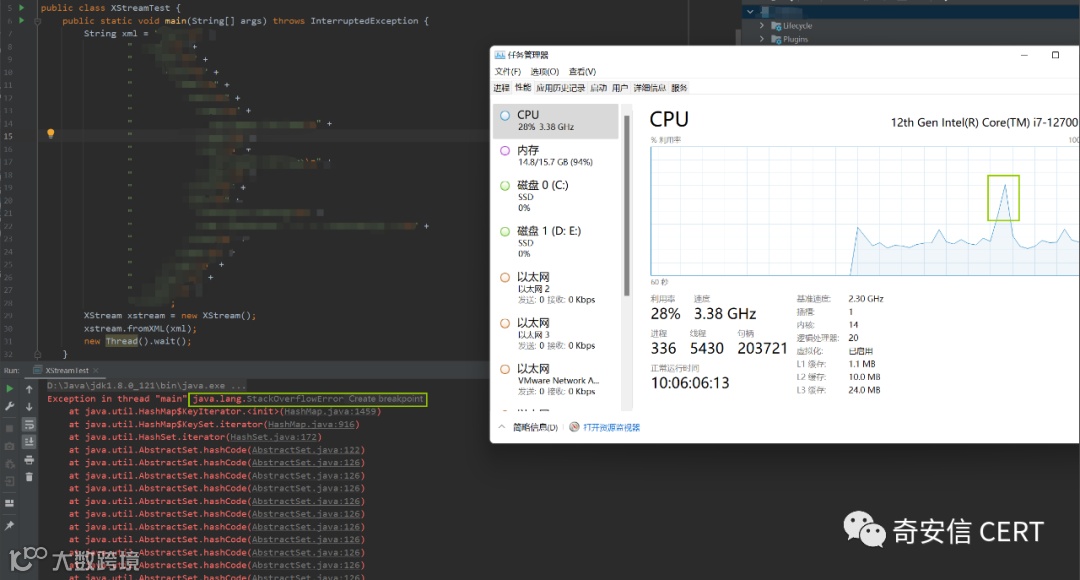The image size is (1080, 580).
Task: Rerun XStreamTest with the green play icon
Action: [10, 389]
